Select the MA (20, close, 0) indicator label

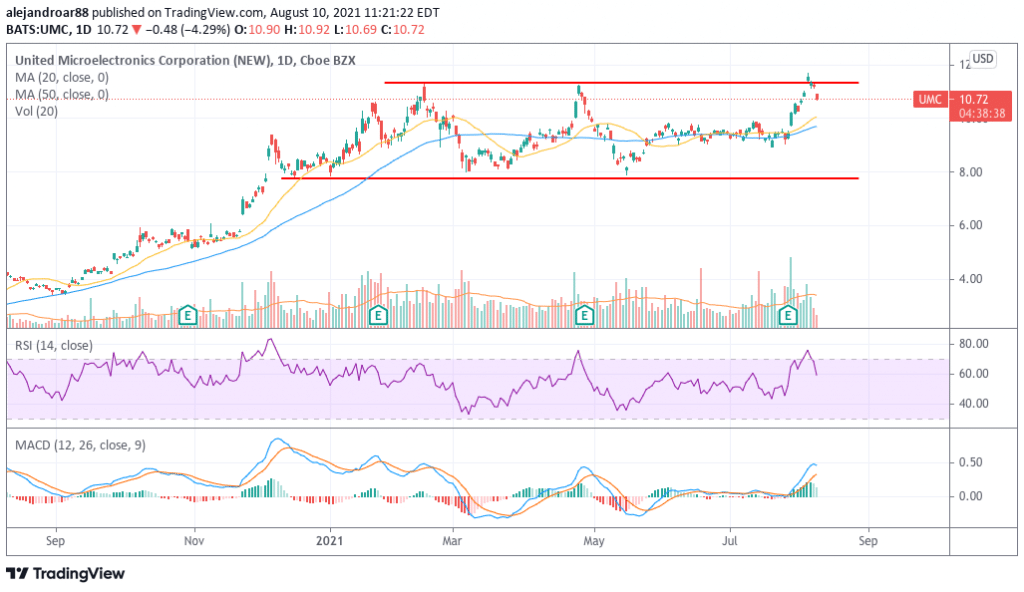(x=62, y=78)
